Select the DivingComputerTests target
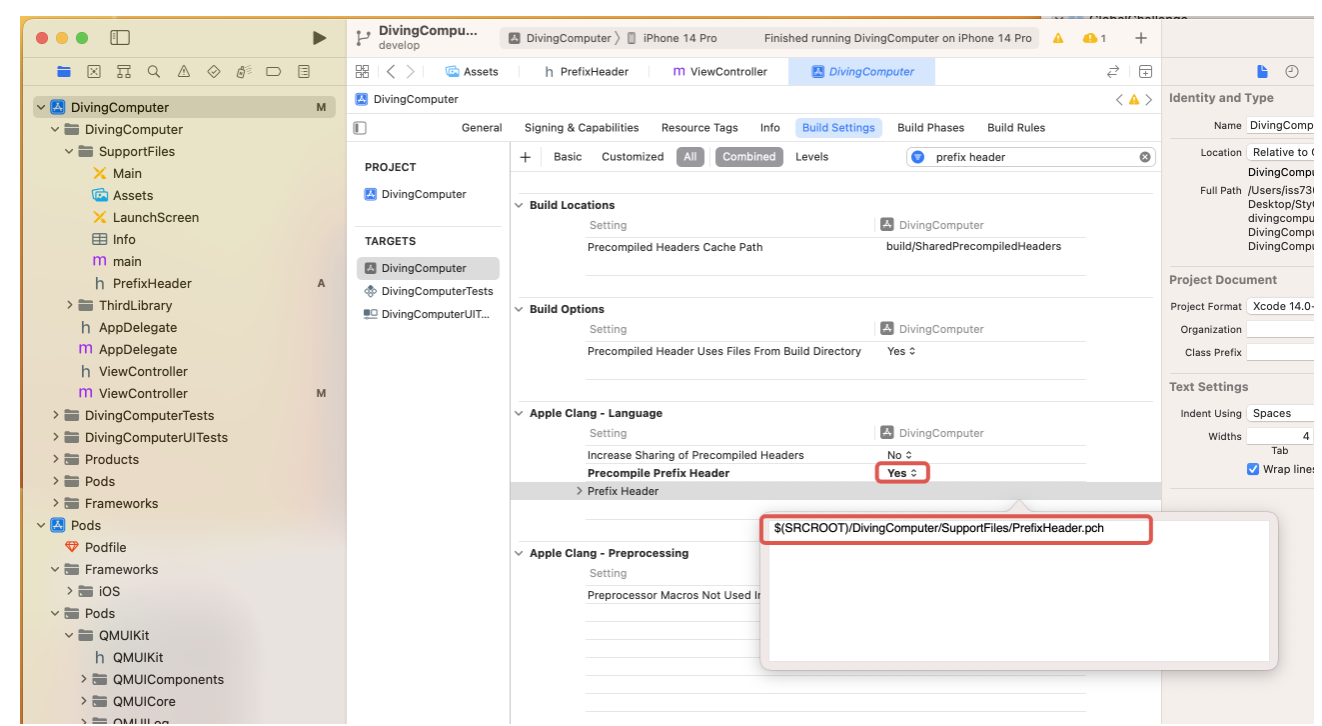Screen dimensions: 1322x726 tap(428, 291)
